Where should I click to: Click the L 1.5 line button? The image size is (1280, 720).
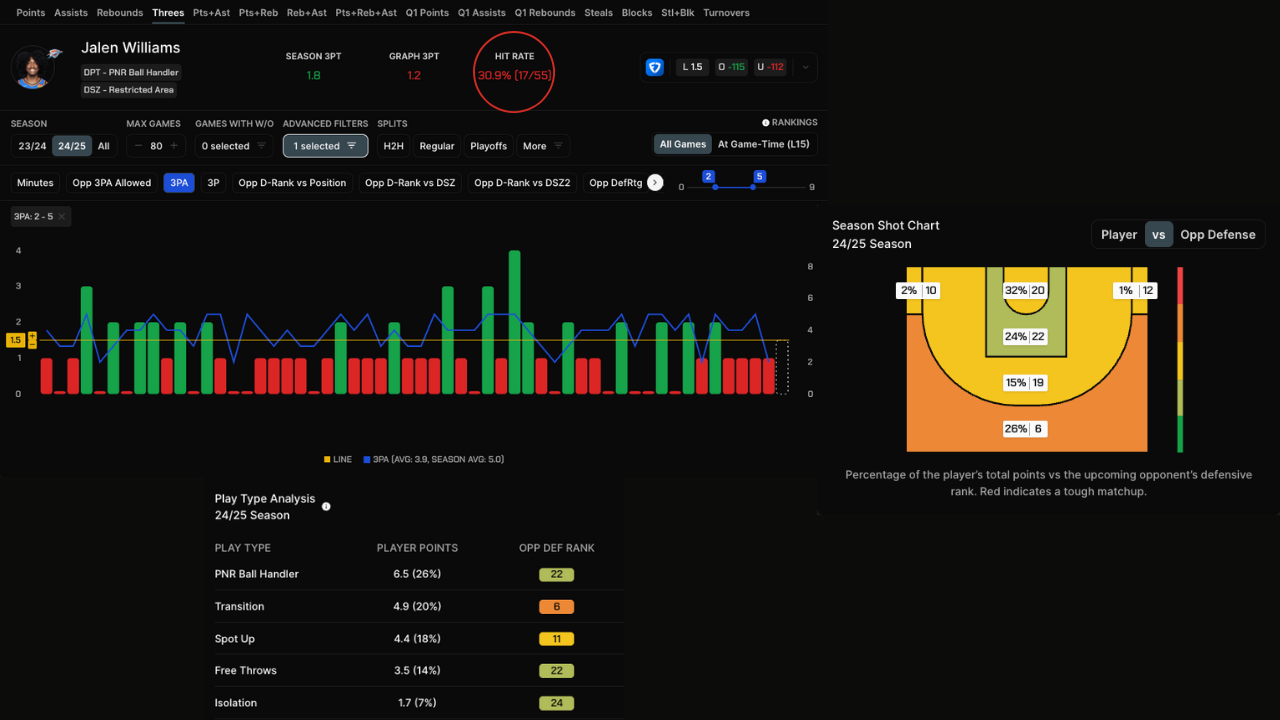693,67
